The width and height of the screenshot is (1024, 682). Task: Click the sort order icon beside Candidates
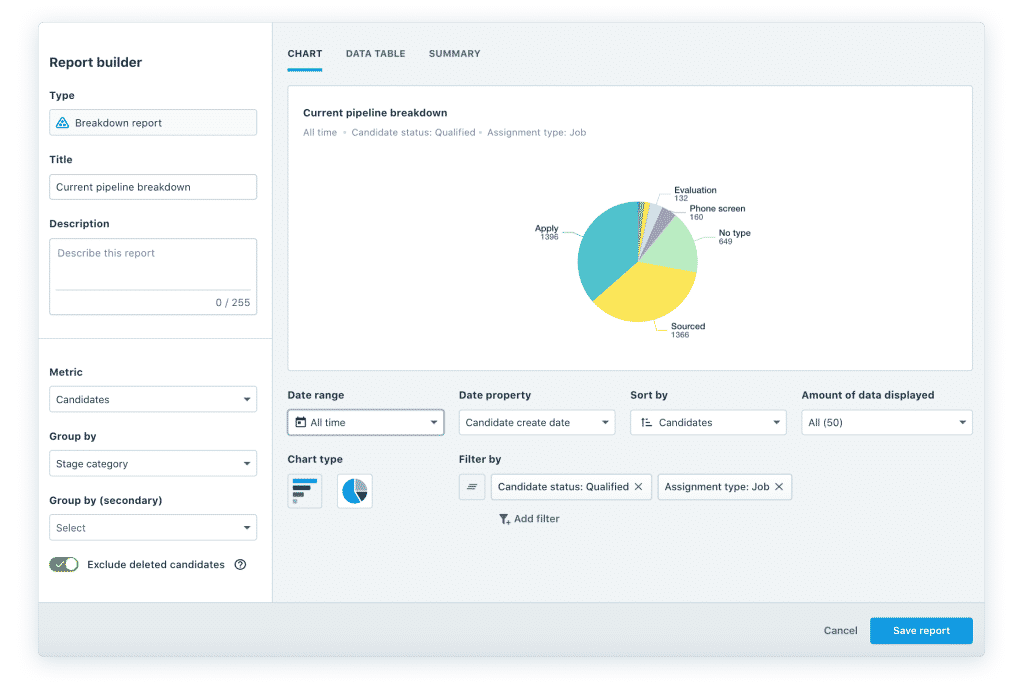coord(644,422)
